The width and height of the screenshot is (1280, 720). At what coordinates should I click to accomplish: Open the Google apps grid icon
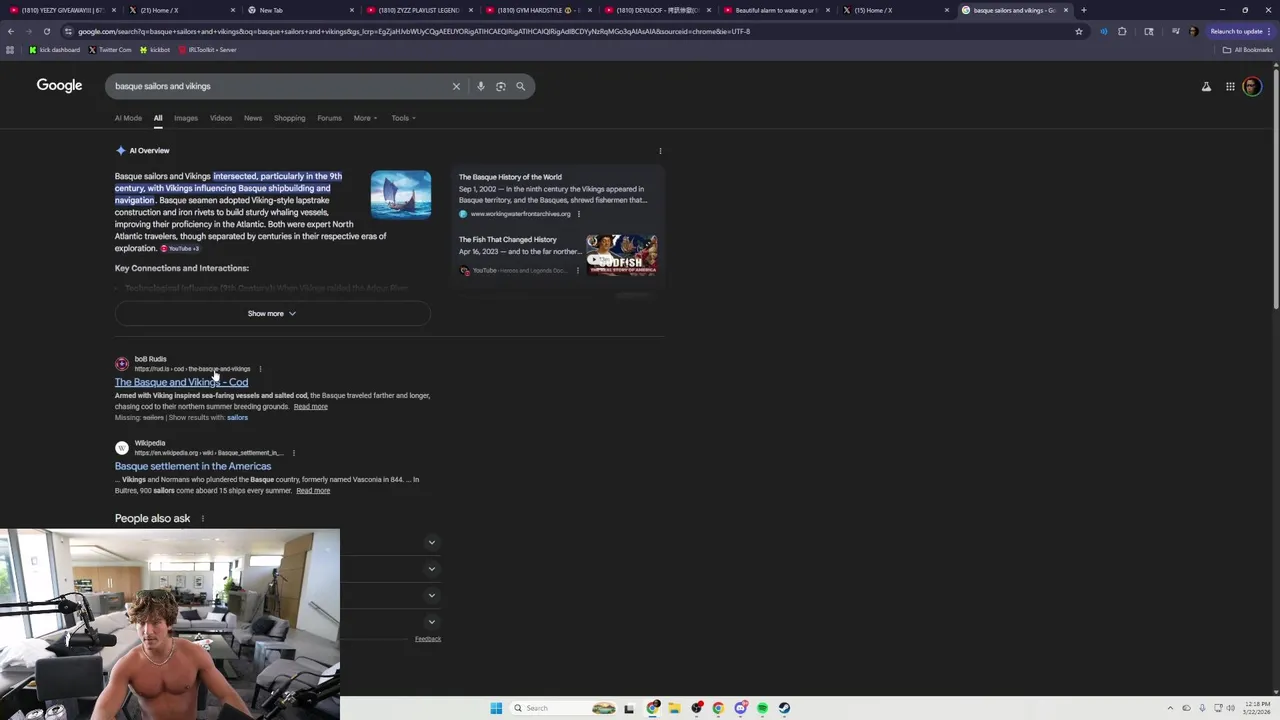pos(1230,87)
